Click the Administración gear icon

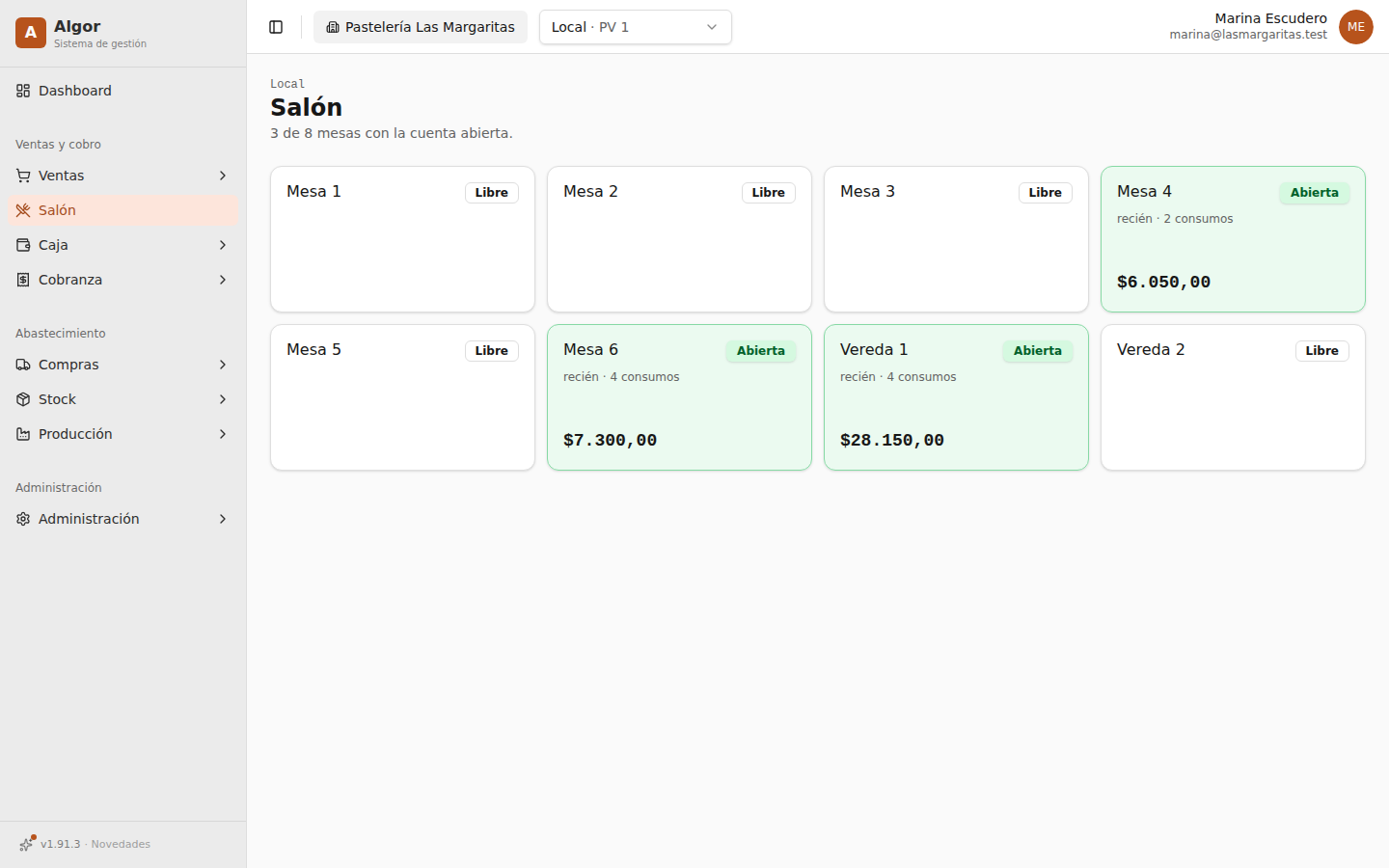coord(23,519)
